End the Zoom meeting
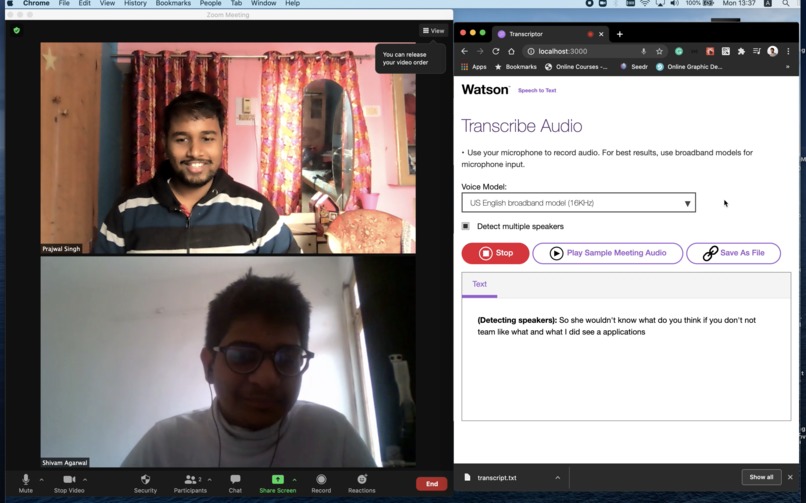 coord(431,483)
